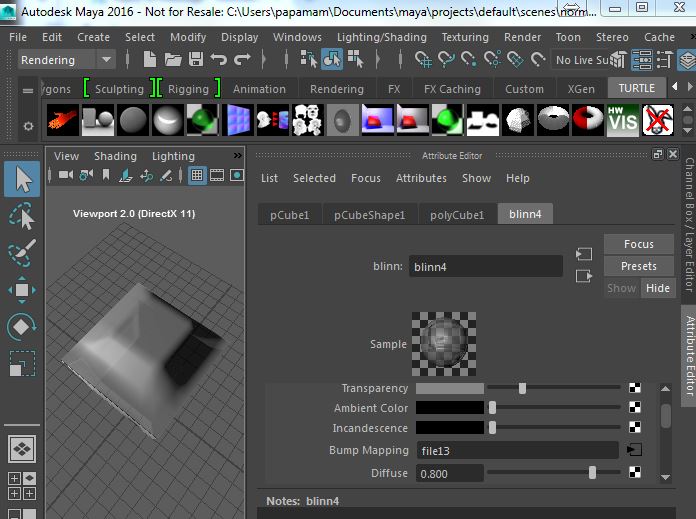Screen dimensions: 696x519
Task: Open the Rendering menu set dropdown
Action: (66, 60)
